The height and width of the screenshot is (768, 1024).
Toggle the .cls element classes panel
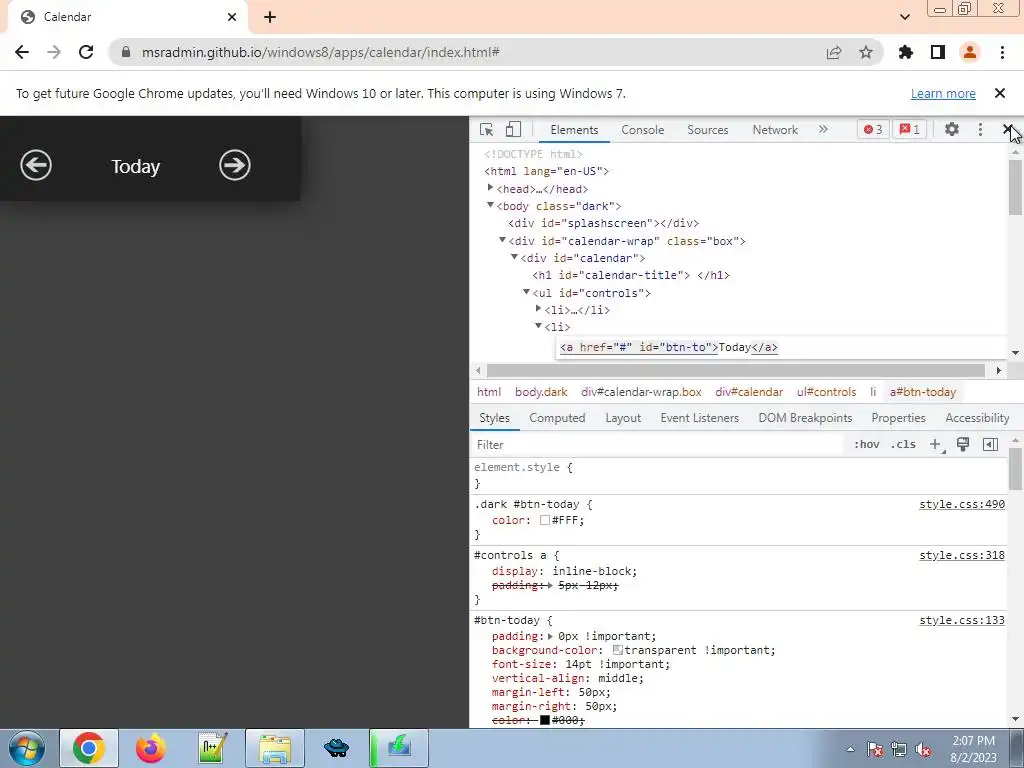(903, 445)
